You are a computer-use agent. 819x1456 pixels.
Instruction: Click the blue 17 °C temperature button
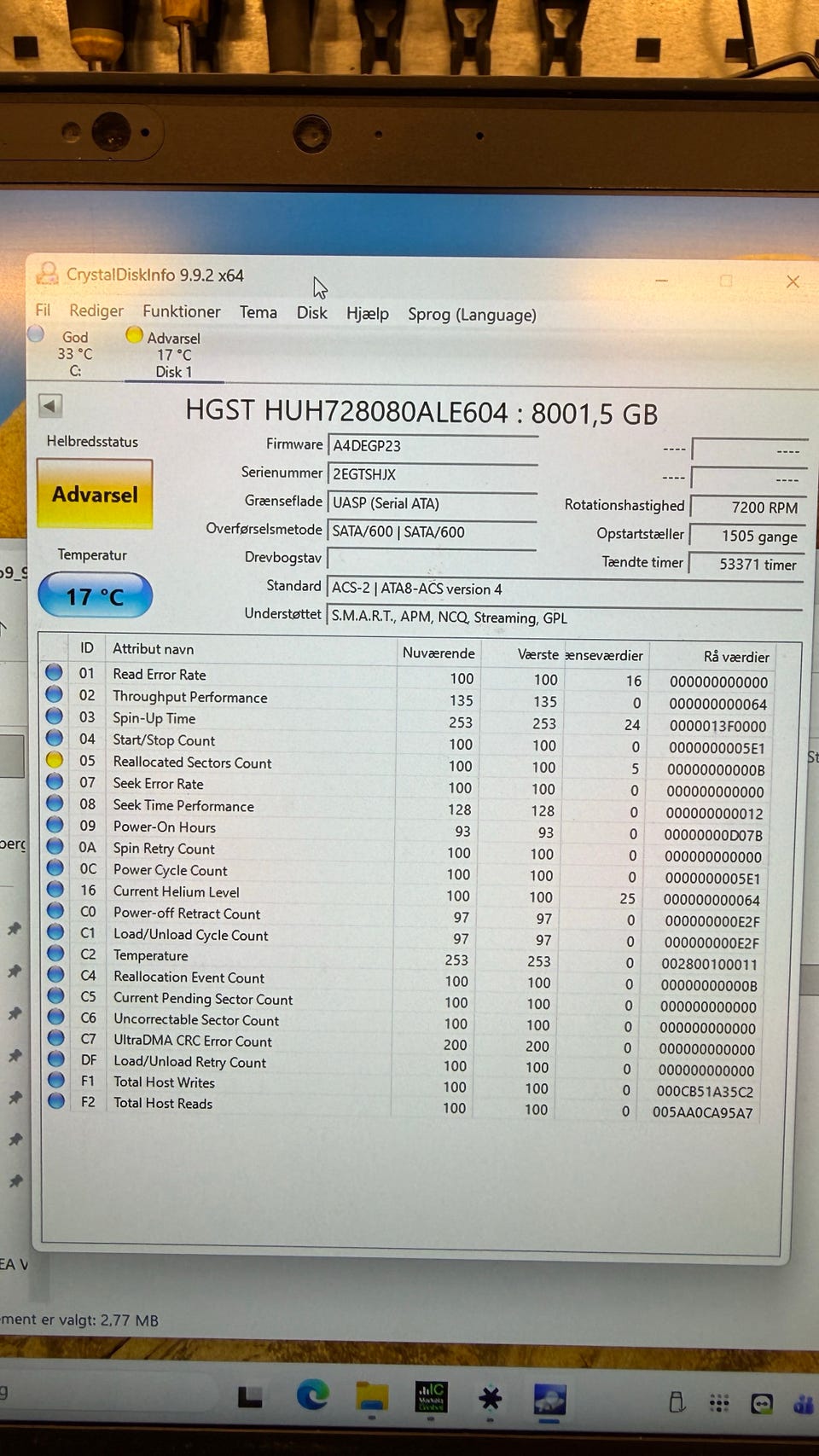pos(95,595)
